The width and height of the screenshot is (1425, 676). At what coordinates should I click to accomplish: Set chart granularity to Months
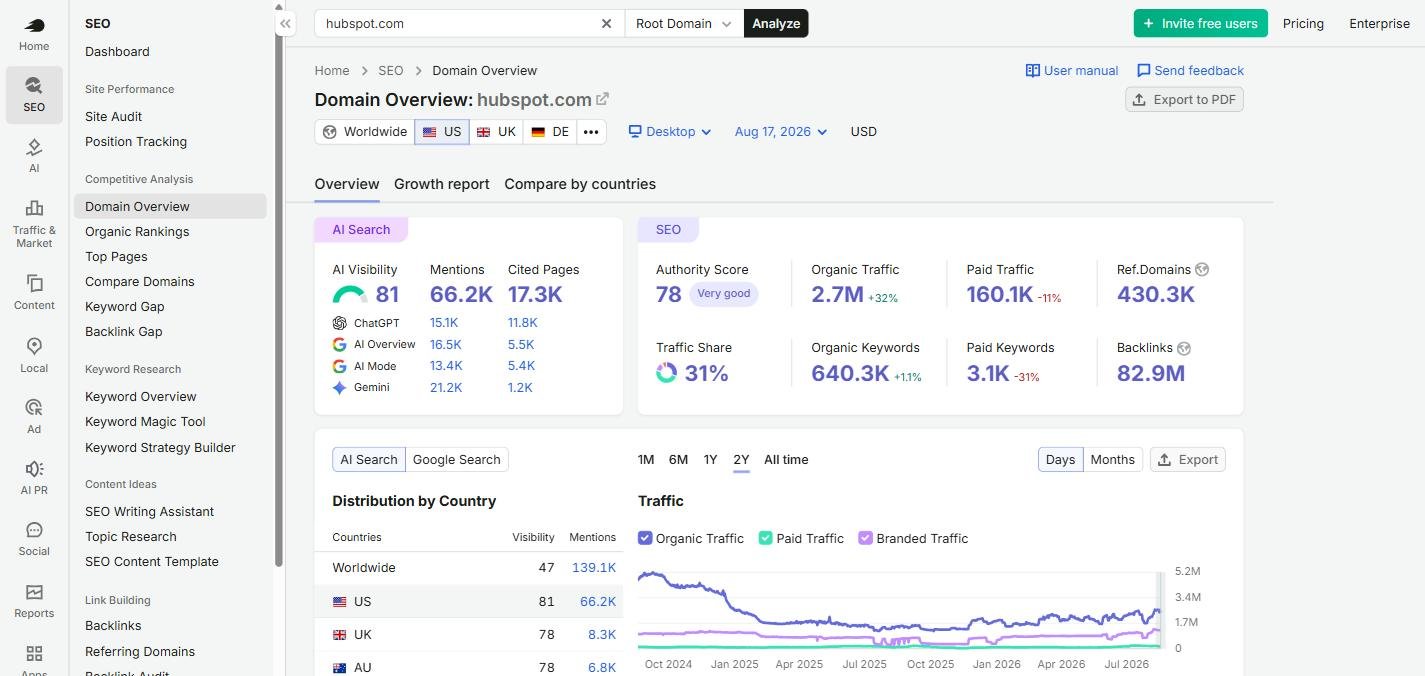pyautogui.click(x=1113, y=460)
